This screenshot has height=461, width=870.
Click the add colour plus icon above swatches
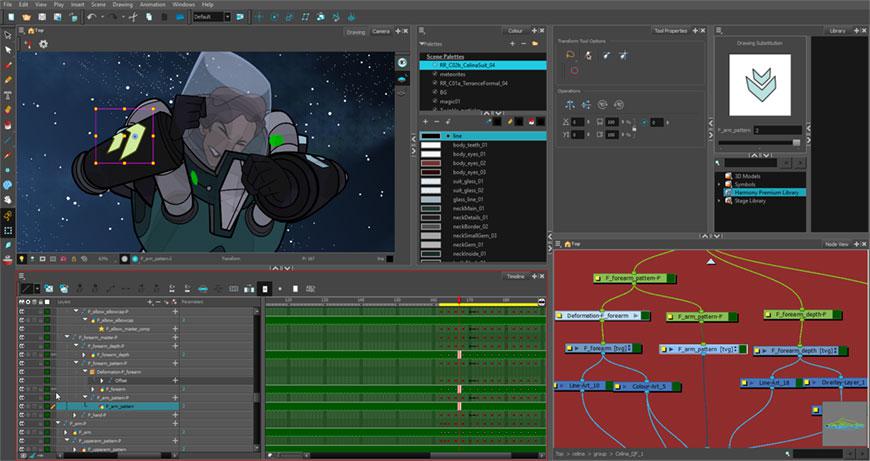pos(426,121)
